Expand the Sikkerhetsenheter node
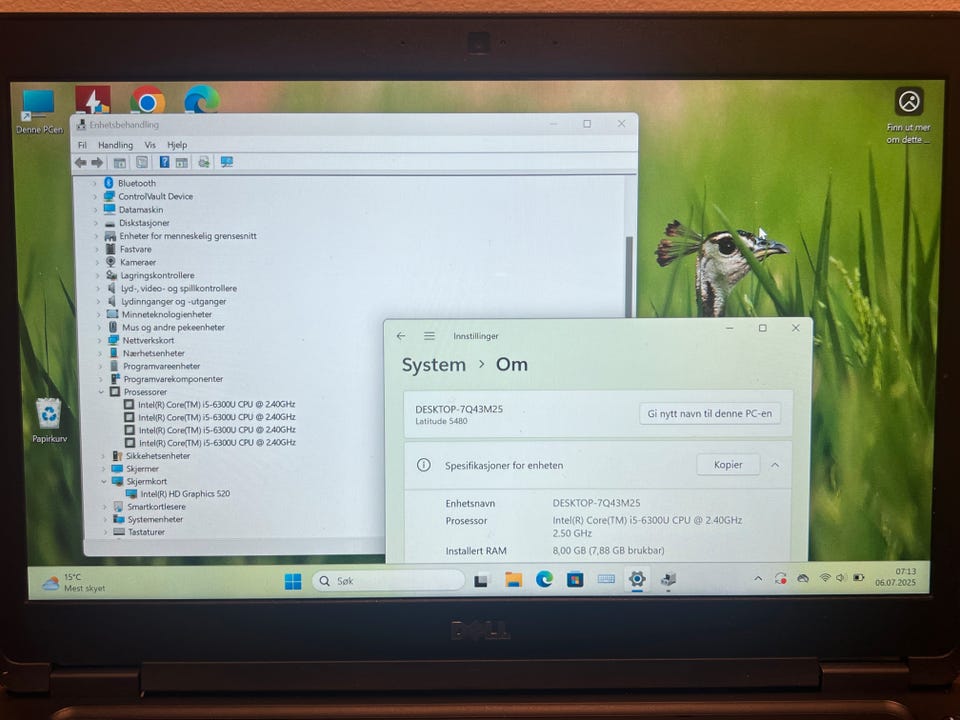The height and width of the screenshot is (720, 960). point(102,456)
